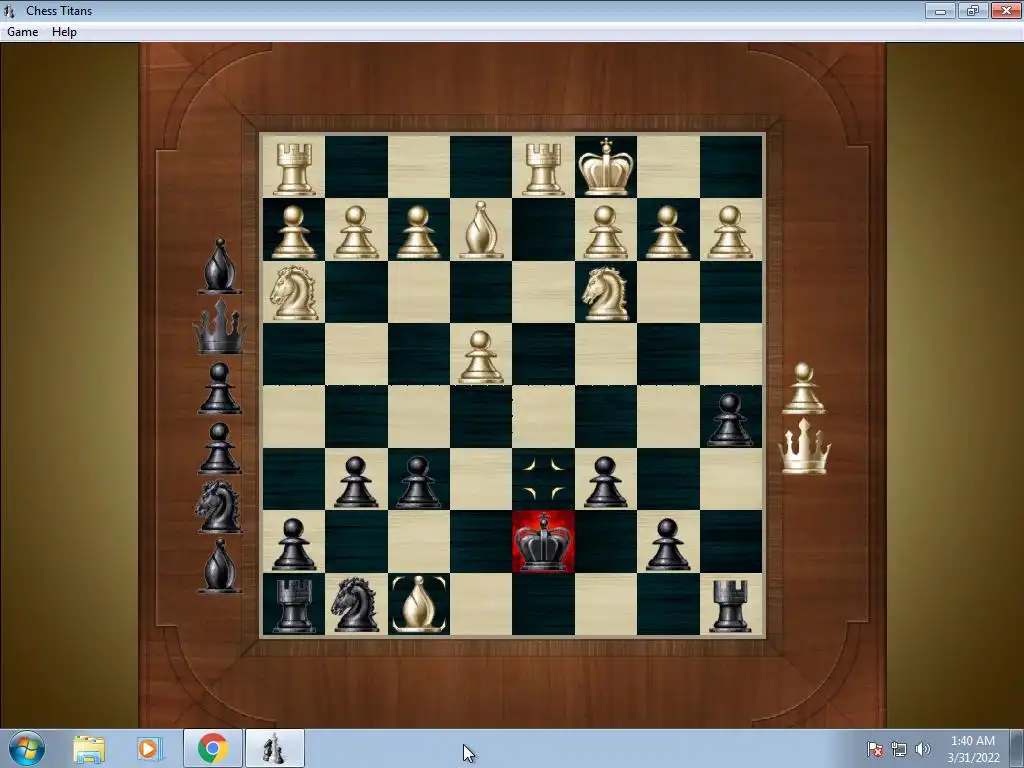Select the white bishop among the white pawns

pos(481,229)
